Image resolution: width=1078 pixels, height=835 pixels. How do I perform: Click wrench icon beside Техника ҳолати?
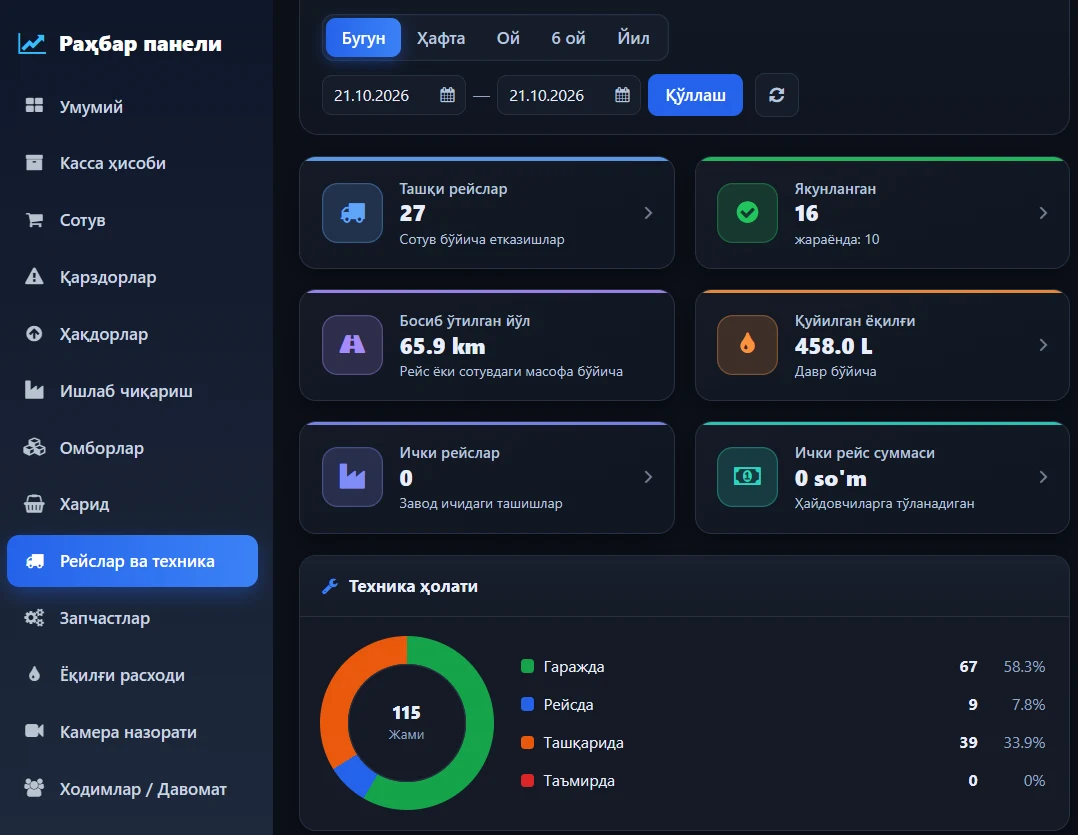330,586
